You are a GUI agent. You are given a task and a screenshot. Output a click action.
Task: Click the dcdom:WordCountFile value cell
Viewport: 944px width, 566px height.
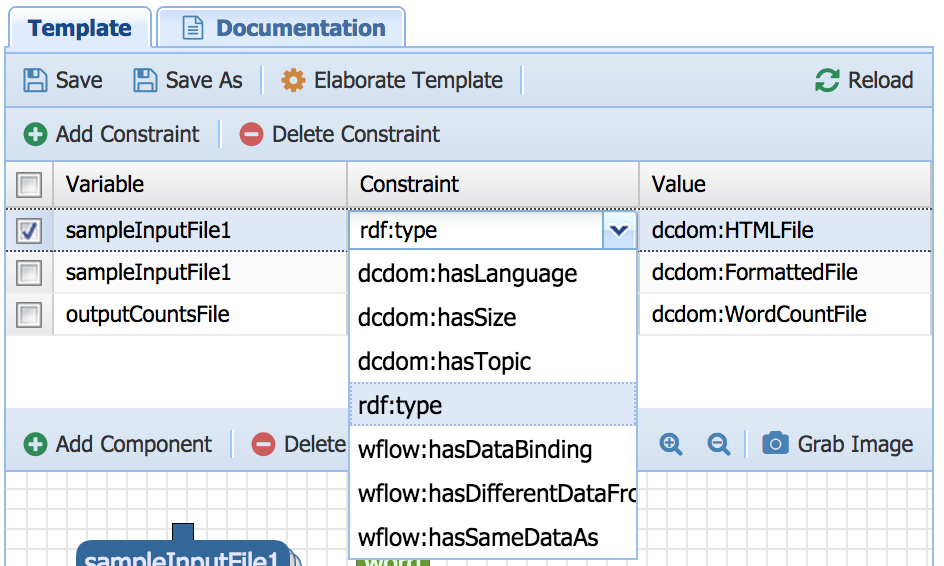(x=758, y=315)
